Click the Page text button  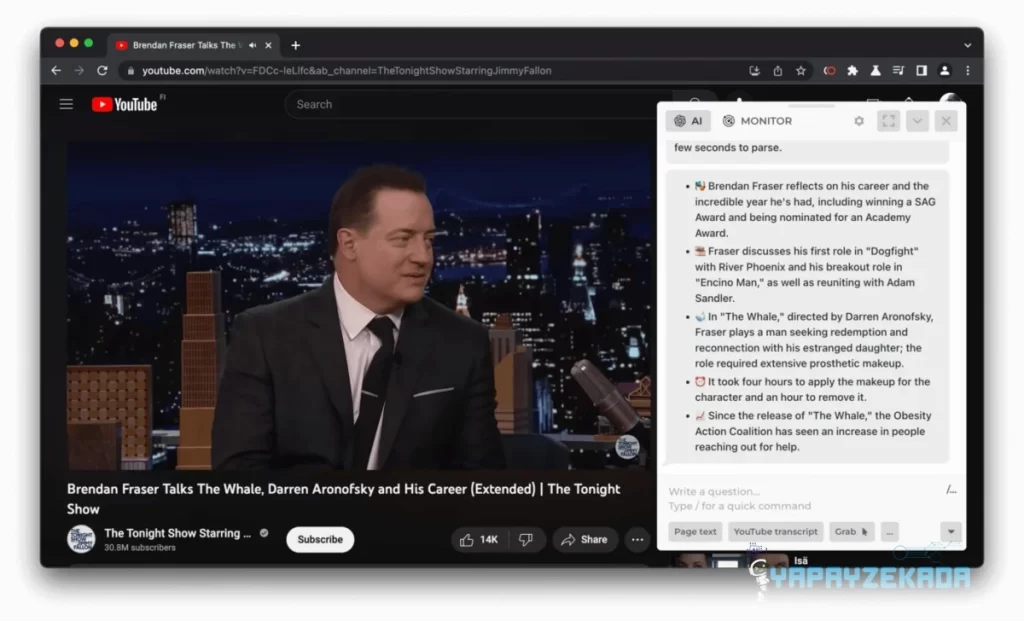pyautogui.click(x=695, y=532)
